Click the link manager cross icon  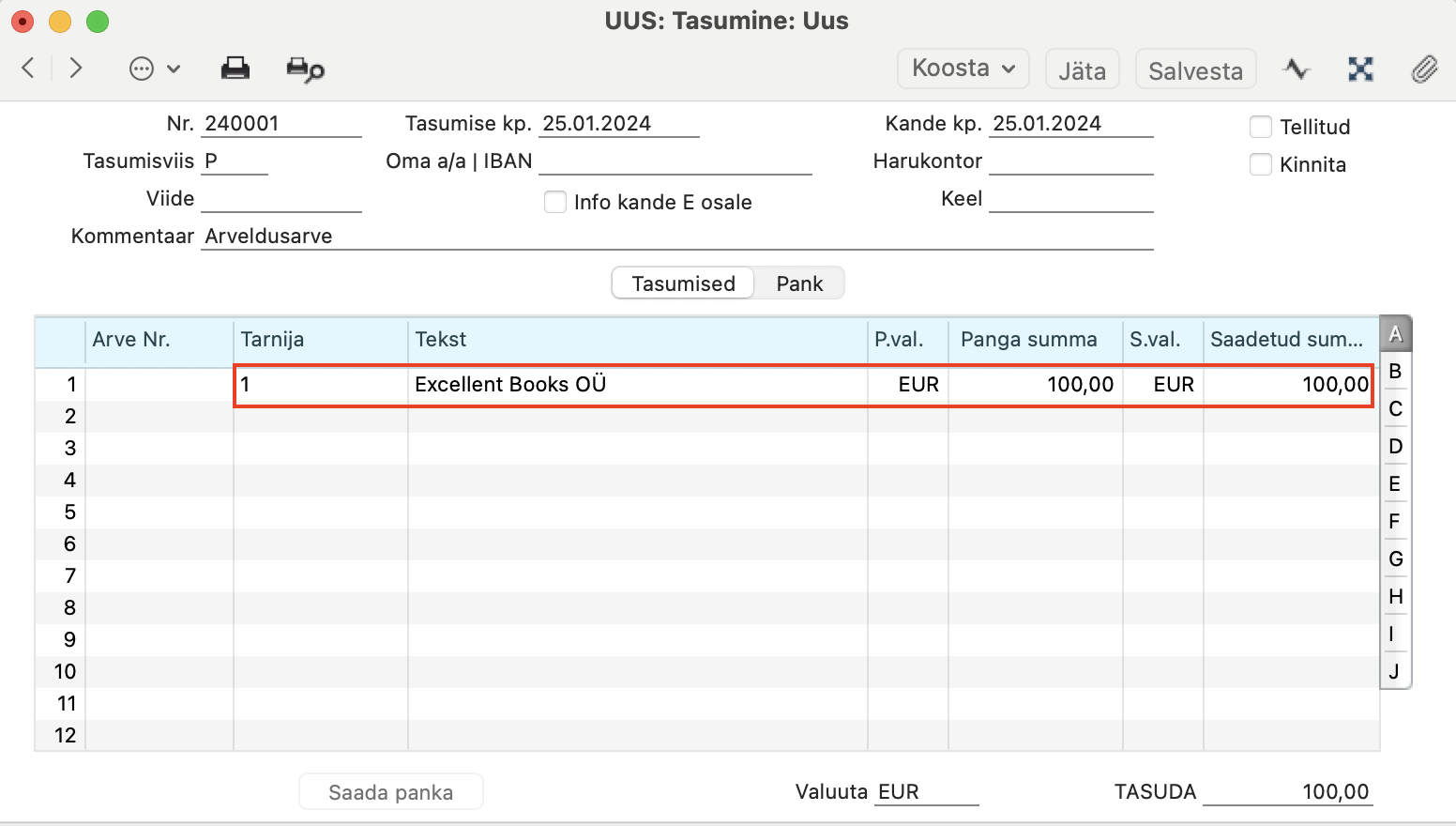[x=1360, y=69]
